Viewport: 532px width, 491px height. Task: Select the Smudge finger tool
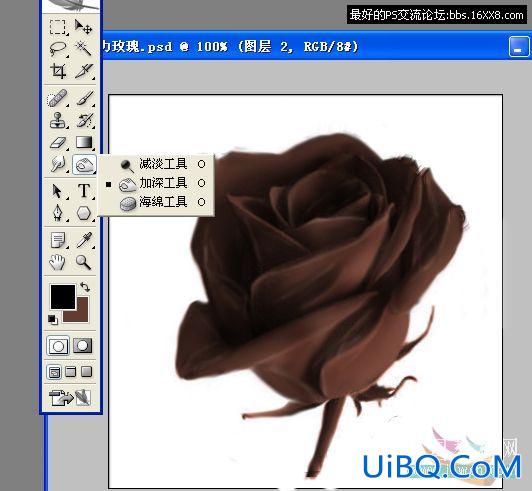57,165
